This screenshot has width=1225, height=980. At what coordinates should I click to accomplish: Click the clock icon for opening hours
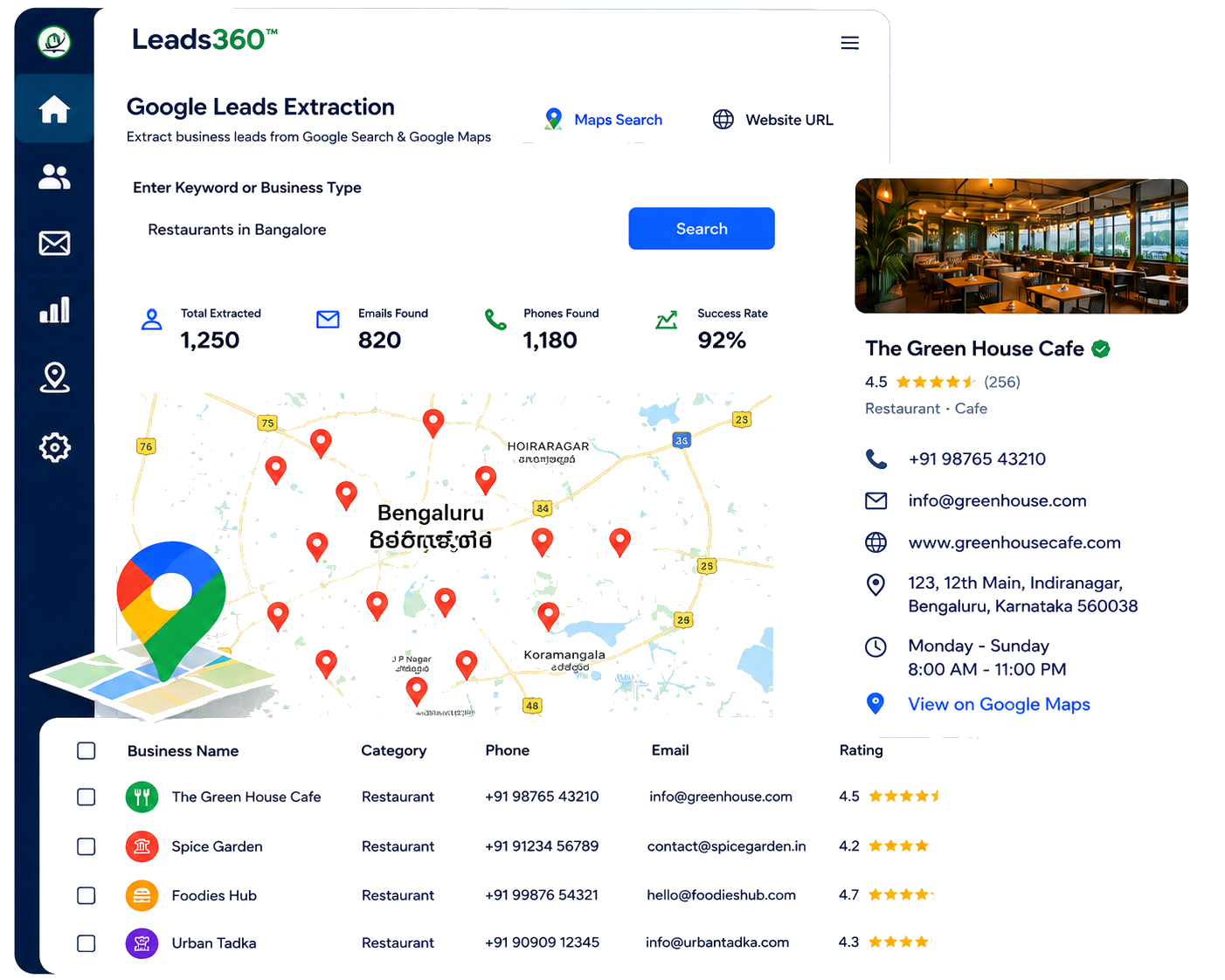tap(875, 647)
